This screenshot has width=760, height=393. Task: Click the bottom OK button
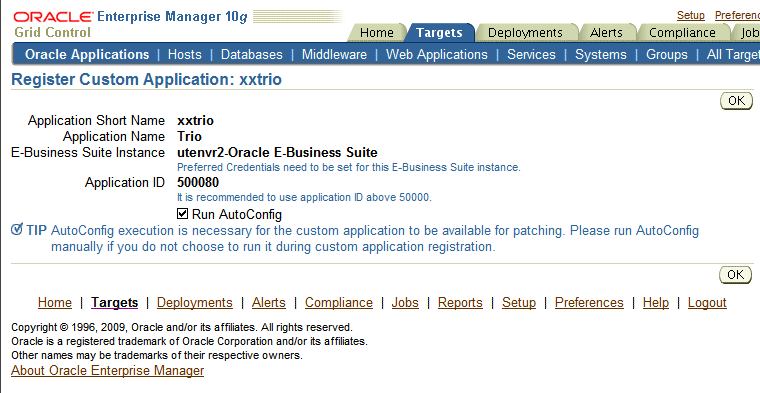(x=735, y=274)
